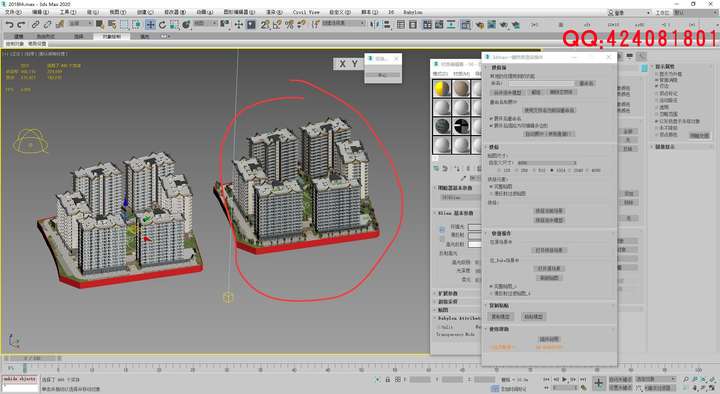
Task: Open the named selection sets dropdown
Action: tap(343, 23)
